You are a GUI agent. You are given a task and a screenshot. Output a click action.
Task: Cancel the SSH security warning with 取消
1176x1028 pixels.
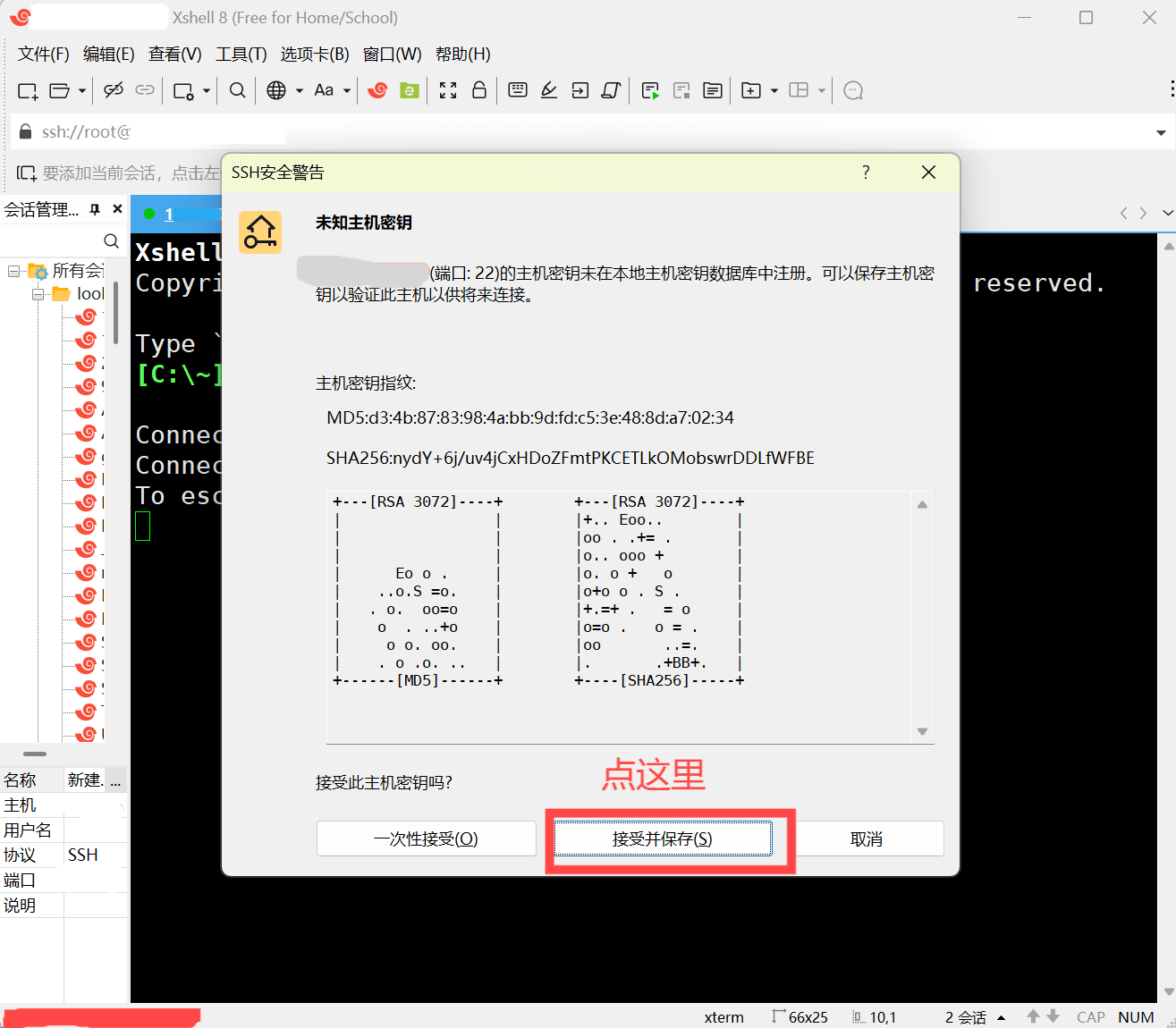pos(866,838)
